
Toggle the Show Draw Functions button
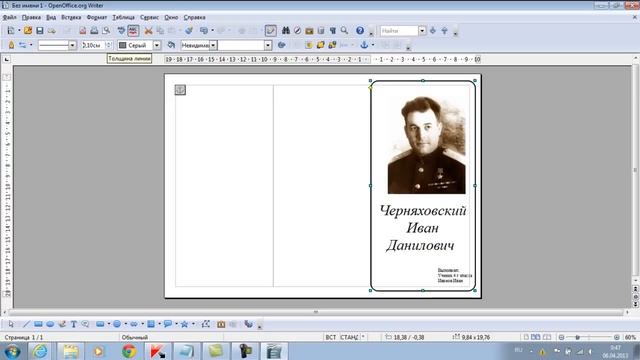[270, 31]
